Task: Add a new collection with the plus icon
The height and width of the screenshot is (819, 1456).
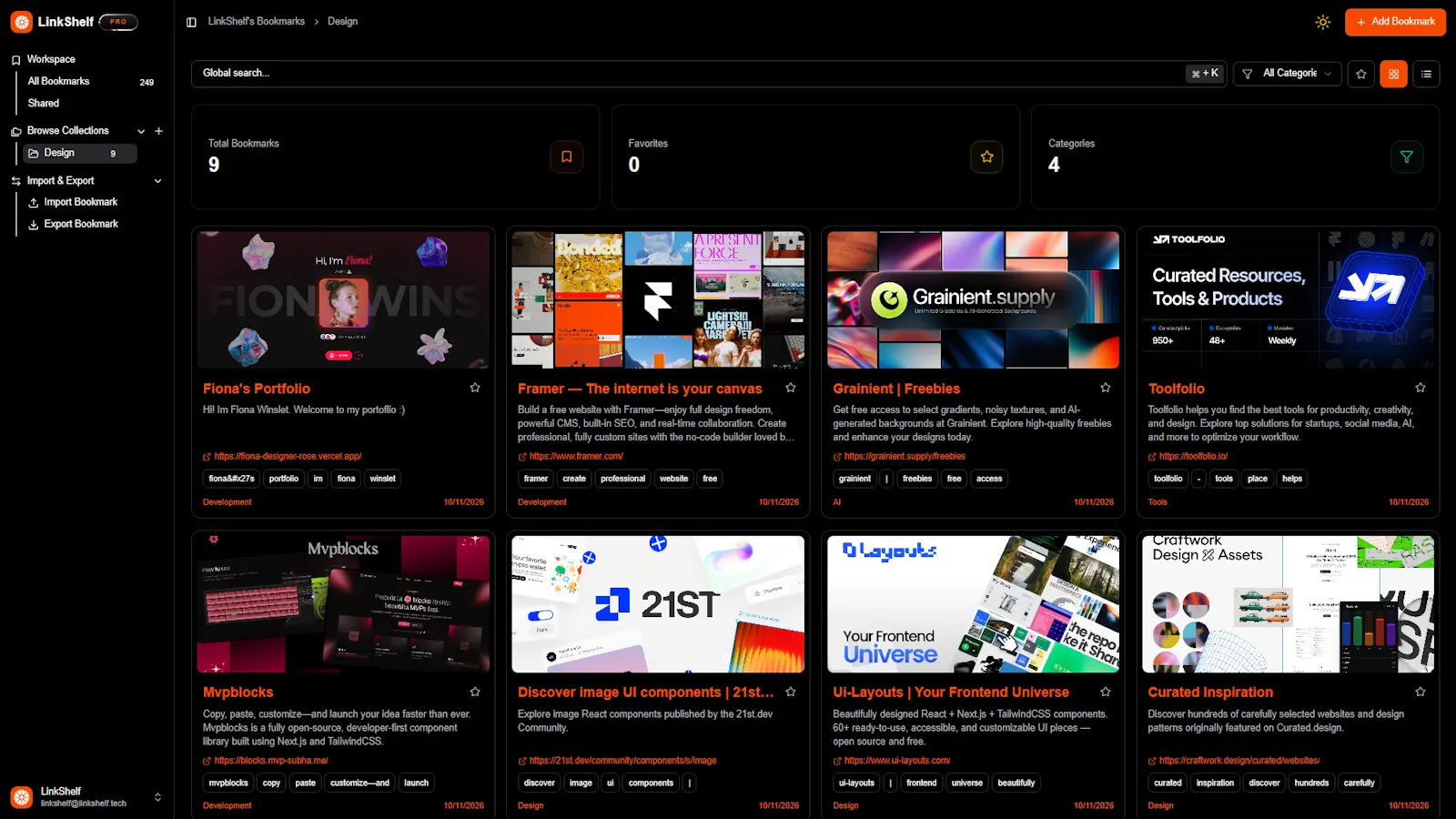Action: click(158, 131)
